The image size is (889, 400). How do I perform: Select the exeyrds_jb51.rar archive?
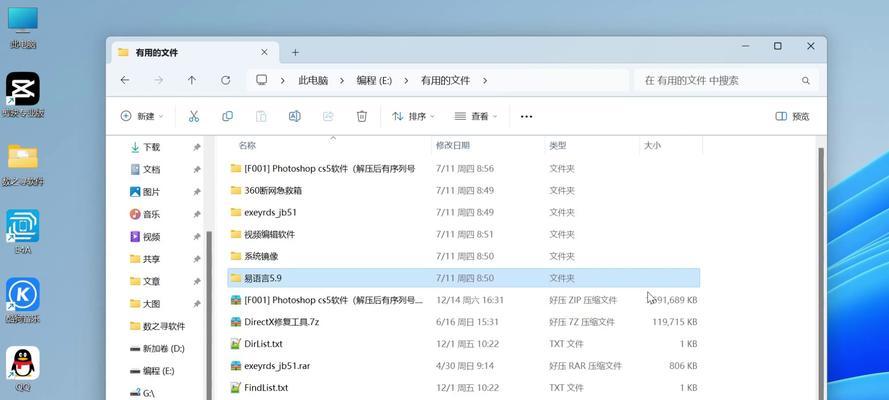point(463,366)
